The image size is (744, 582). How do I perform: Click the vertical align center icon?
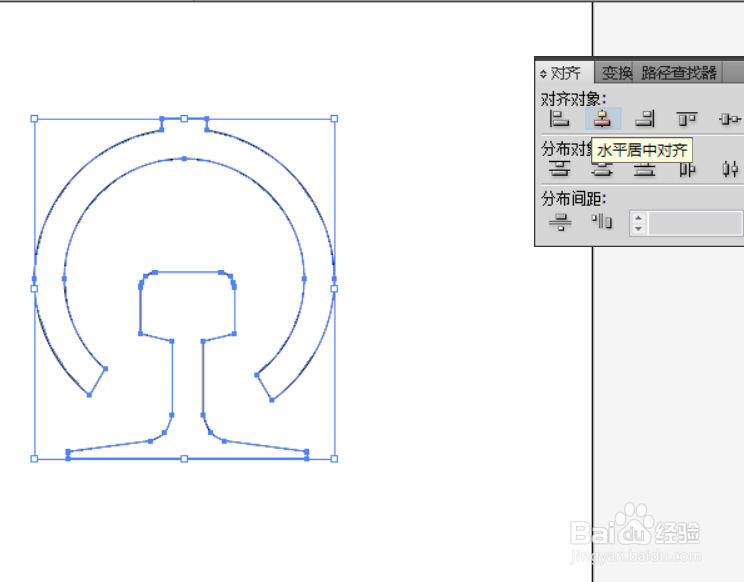730,118
